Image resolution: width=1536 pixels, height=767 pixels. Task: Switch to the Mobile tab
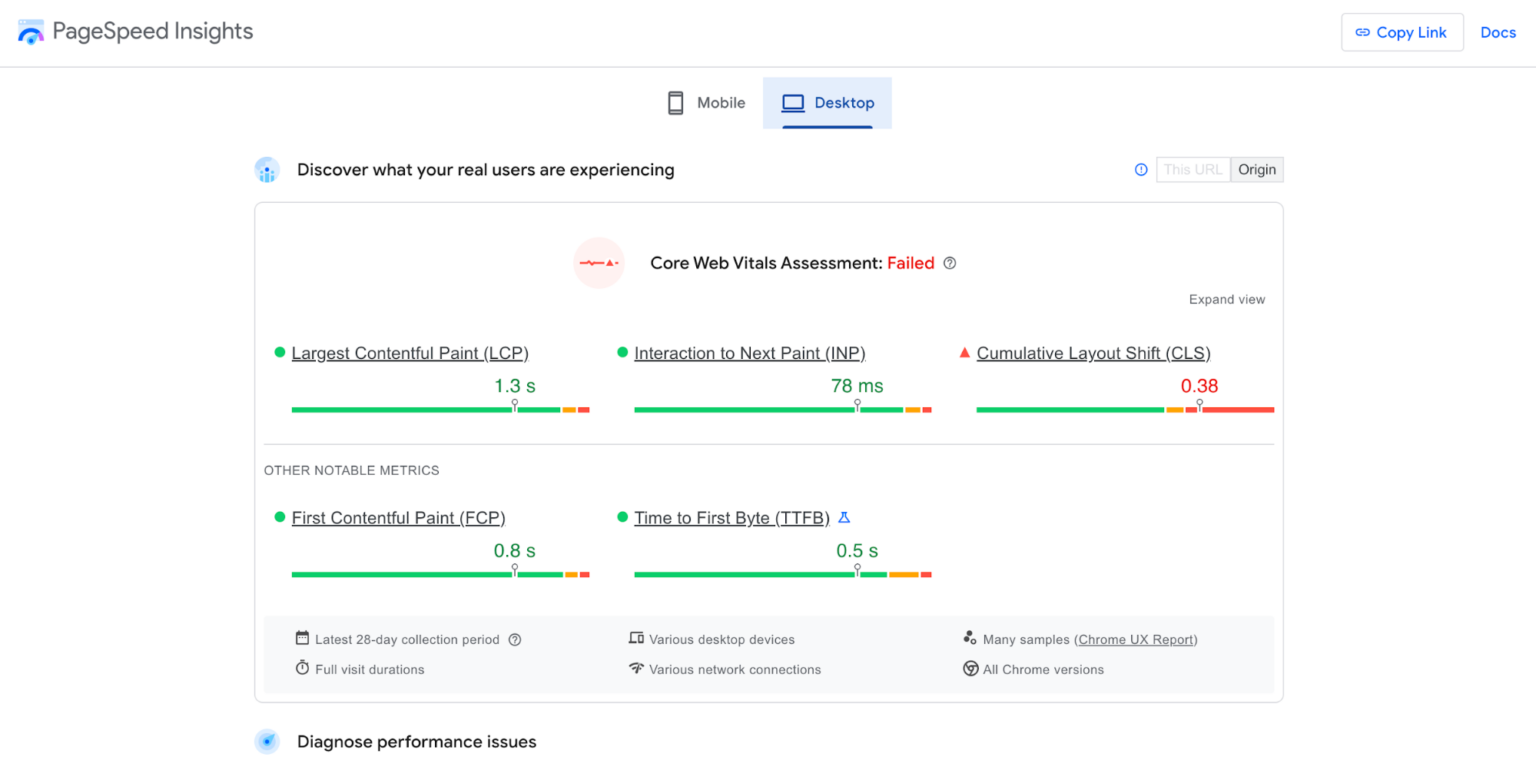pos(705,102)
